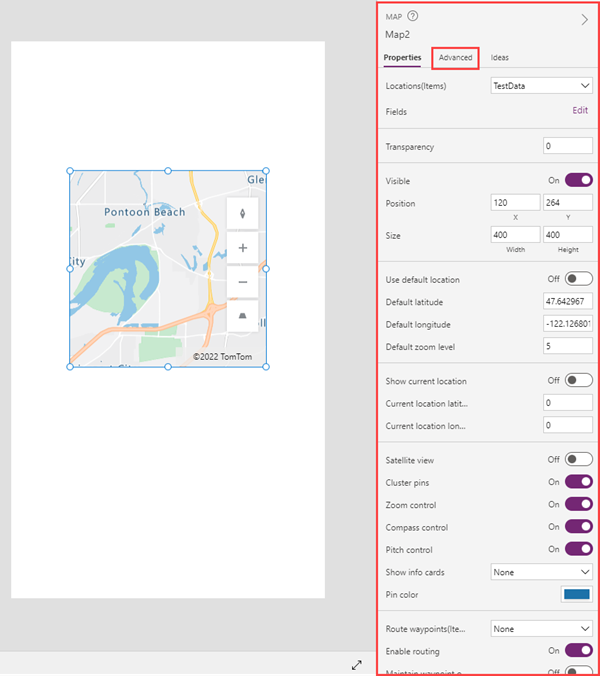Turn on the Satellite view toggle
This screenshot has height=676, width=600.
point(579,459)
